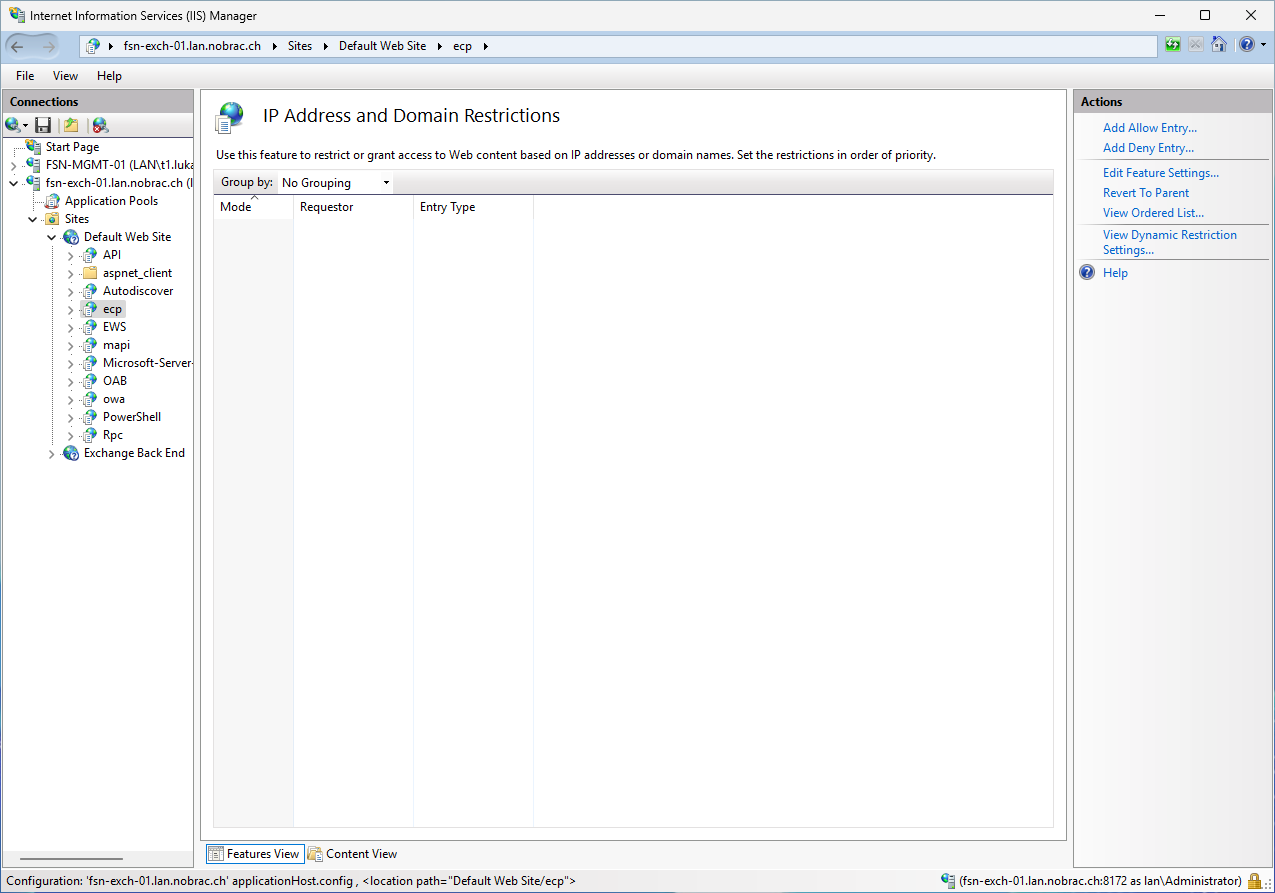Select the Microsoft-Server application node
This screenshot has width=1275, height=893.
click(x=147, y=363)
